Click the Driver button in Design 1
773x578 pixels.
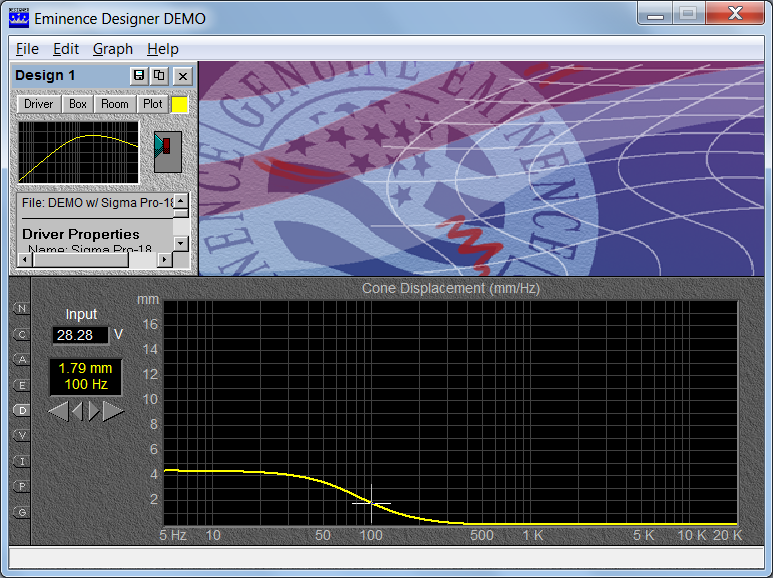(x=38, y=104)
